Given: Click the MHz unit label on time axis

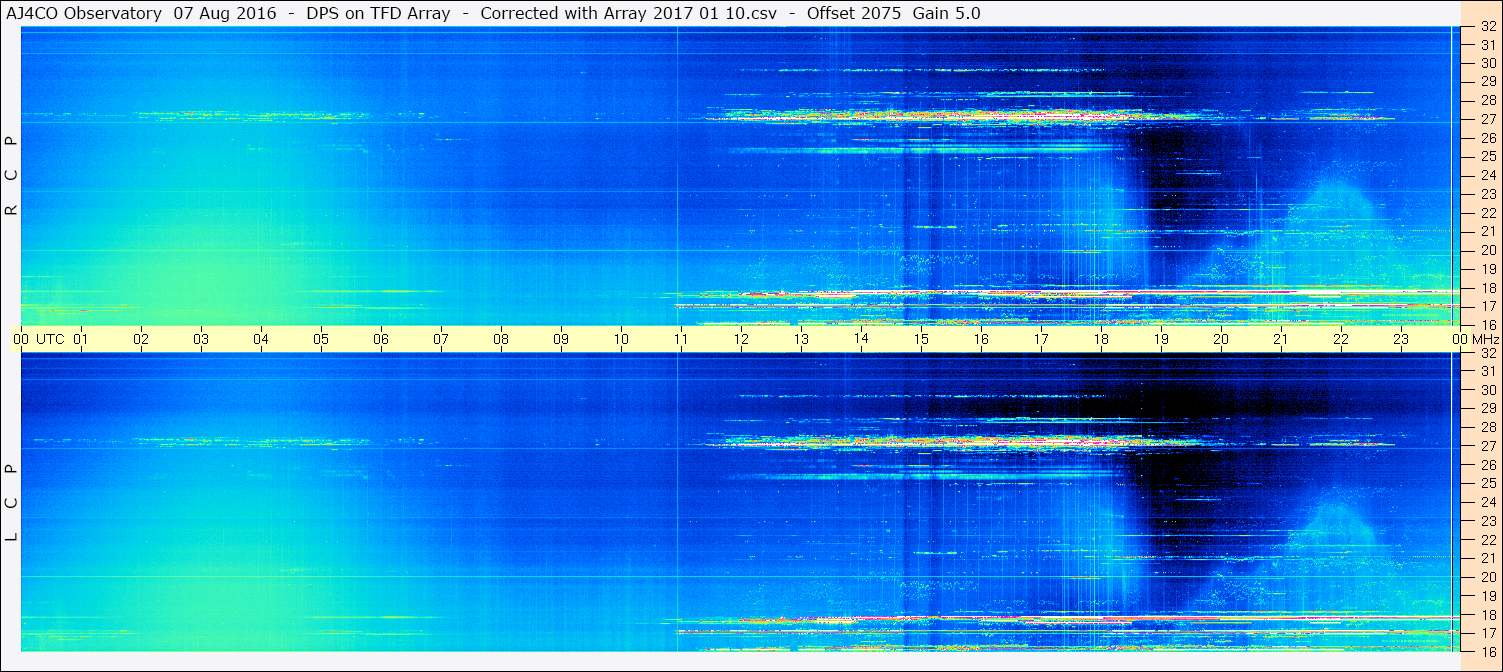Looking at the screenshot, I should point(1484,339).
